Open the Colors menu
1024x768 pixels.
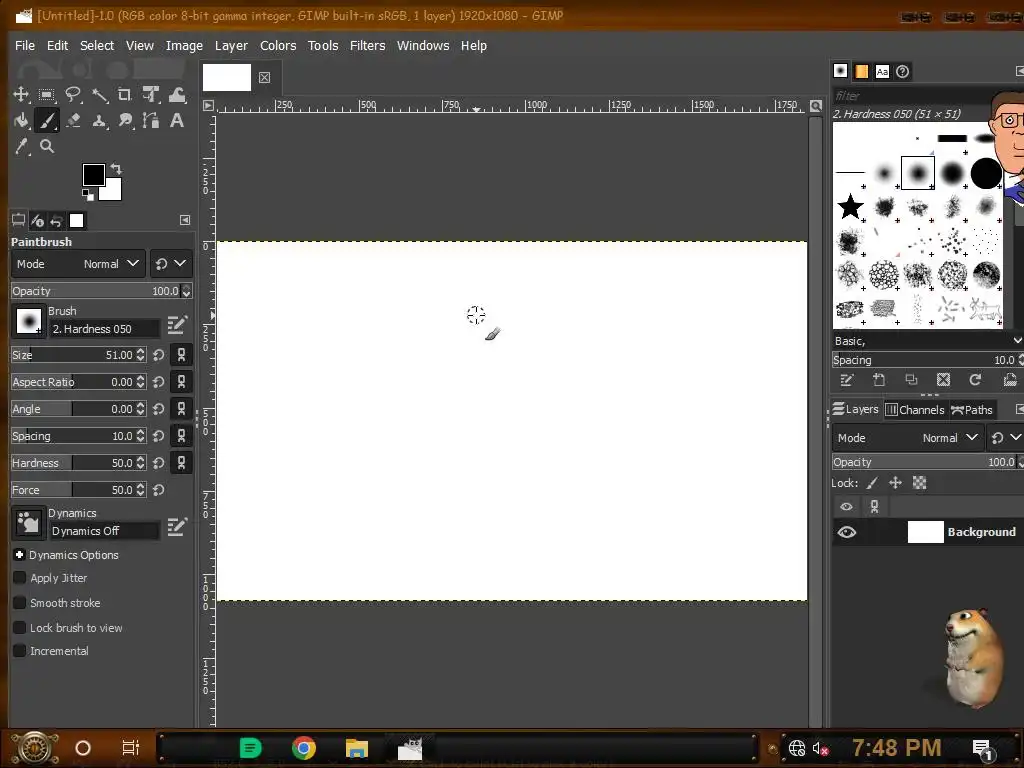278,46
